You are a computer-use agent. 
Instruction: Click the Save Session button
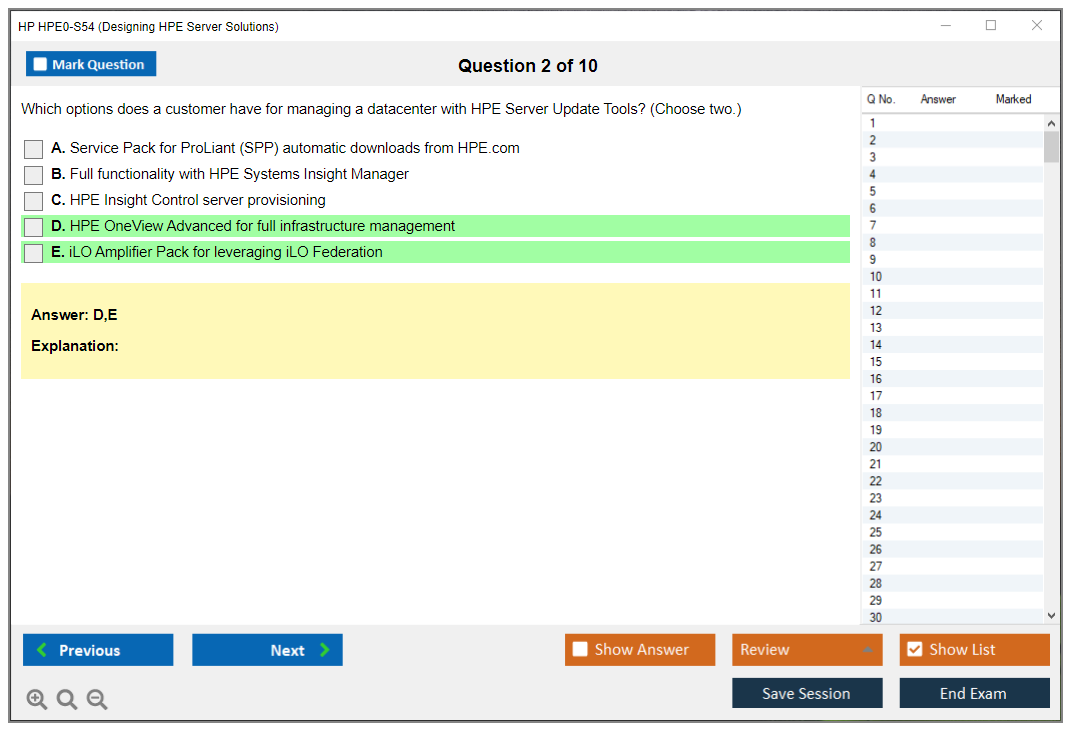[x=807, y=692]
